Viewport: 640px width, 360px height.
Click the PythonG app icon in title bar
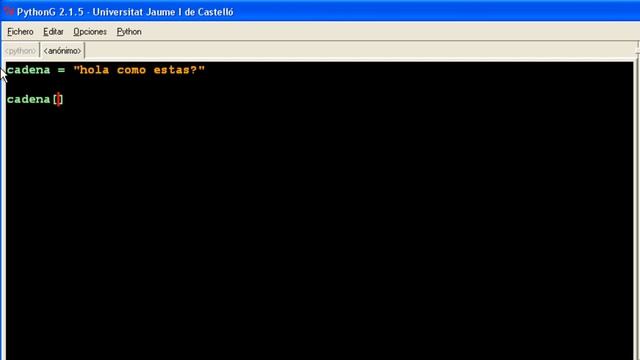pos(9,11)
